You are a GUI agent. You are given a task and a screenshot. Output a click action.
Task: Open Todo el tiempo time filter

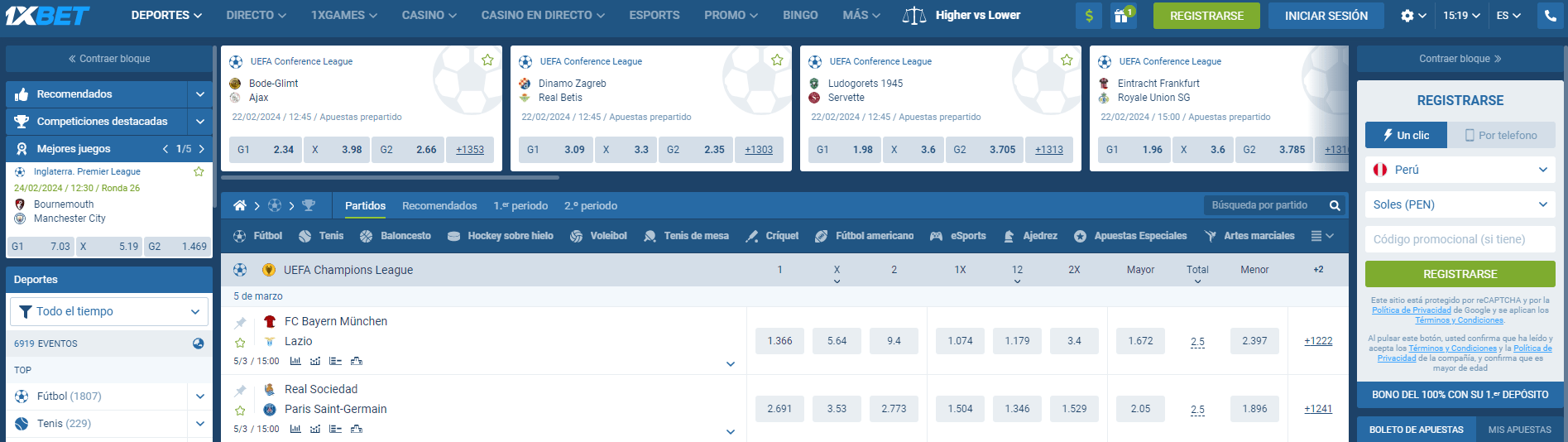pos(109,311)
